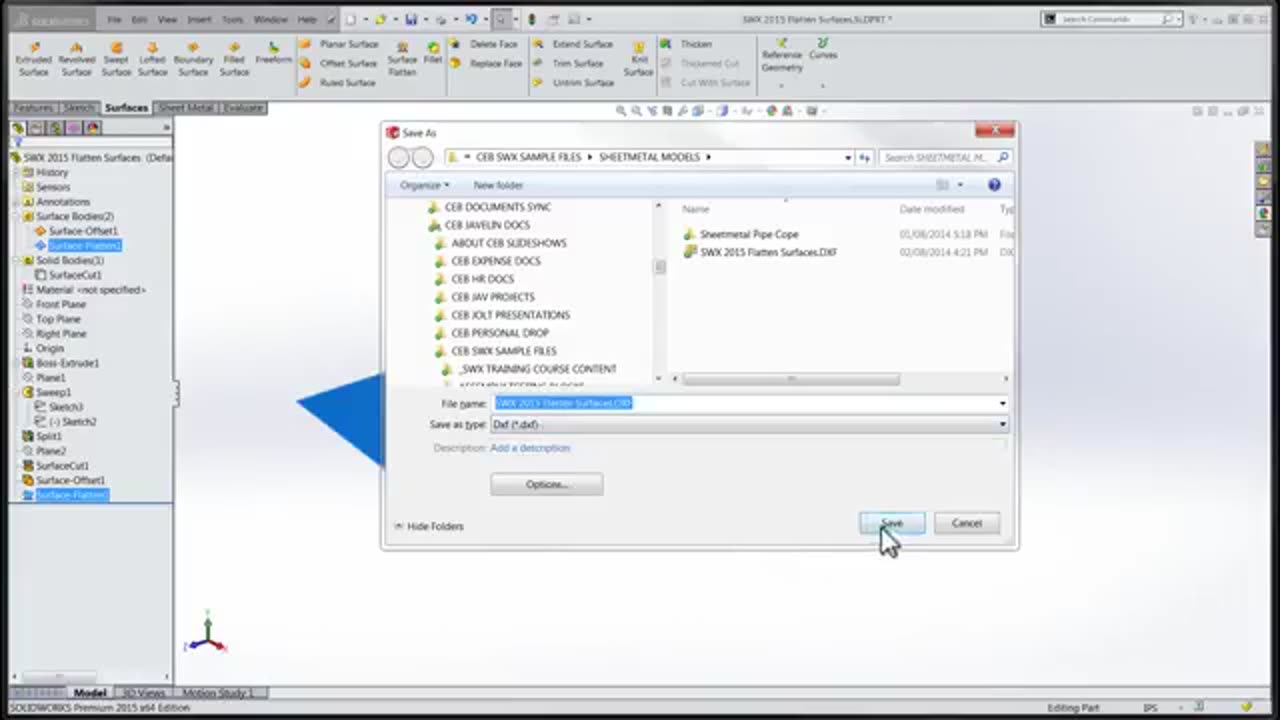The width and height of the screenshot is (1280, 720).
Task: Switch to the Features tab
Action: pyautogui.click(x=33, y=107)
